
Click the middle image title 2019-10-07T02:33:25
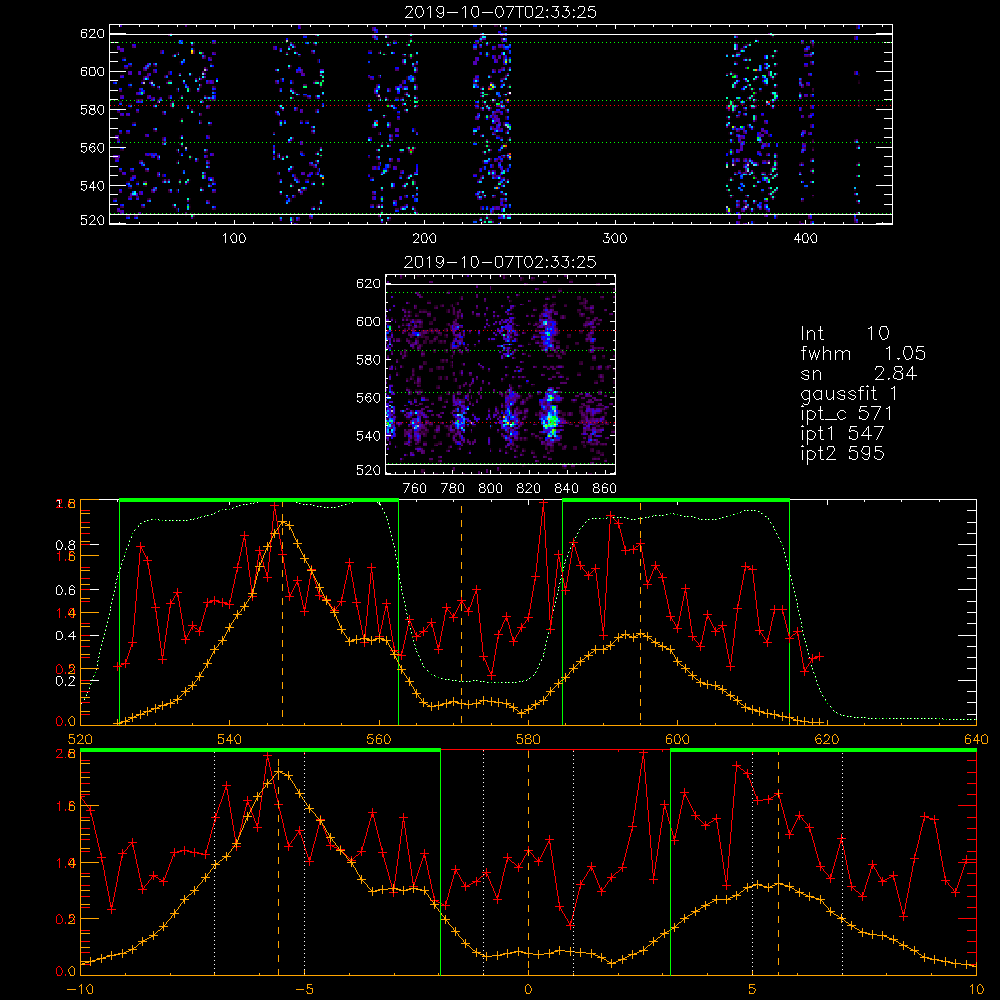click(501, 262)
